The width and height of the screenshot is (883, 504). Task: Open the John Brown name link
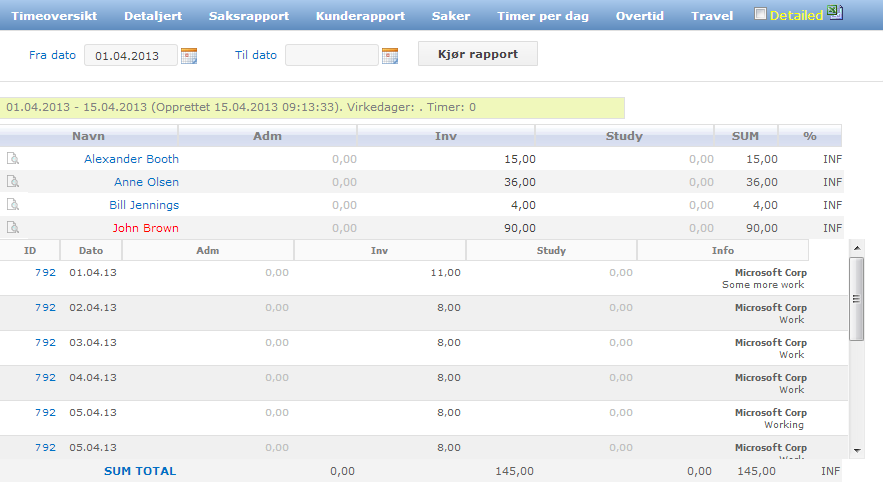pyautogui.click(x=145, y=228)
